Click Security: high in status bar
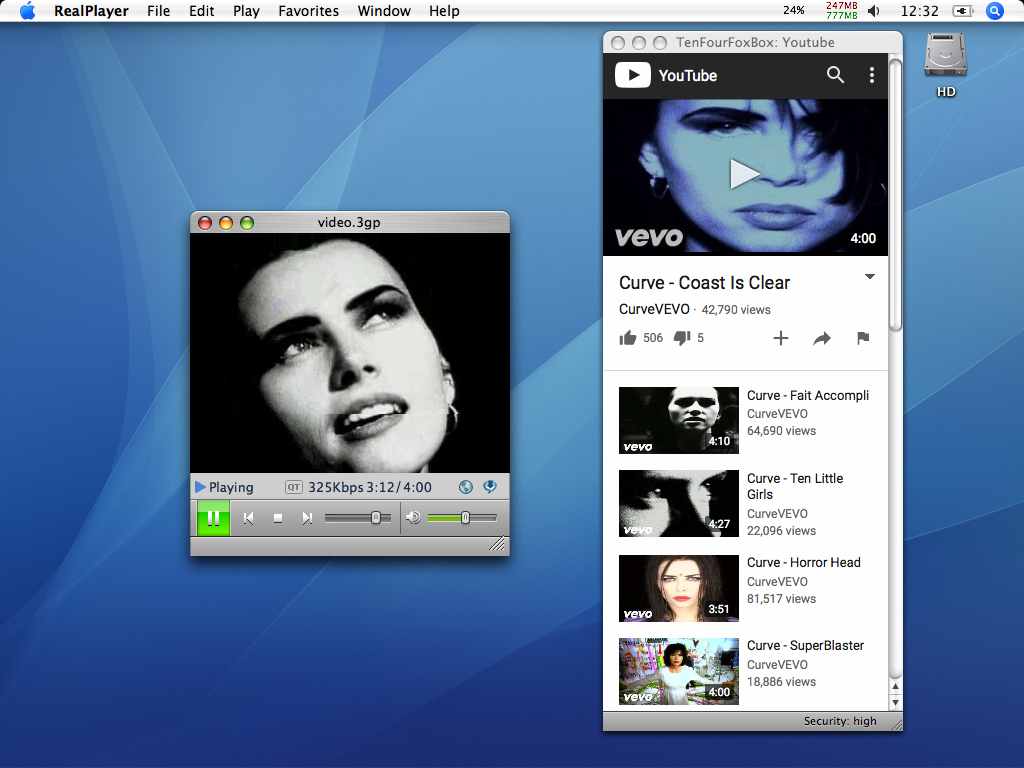1024x768 pixels. click(840, 721)
